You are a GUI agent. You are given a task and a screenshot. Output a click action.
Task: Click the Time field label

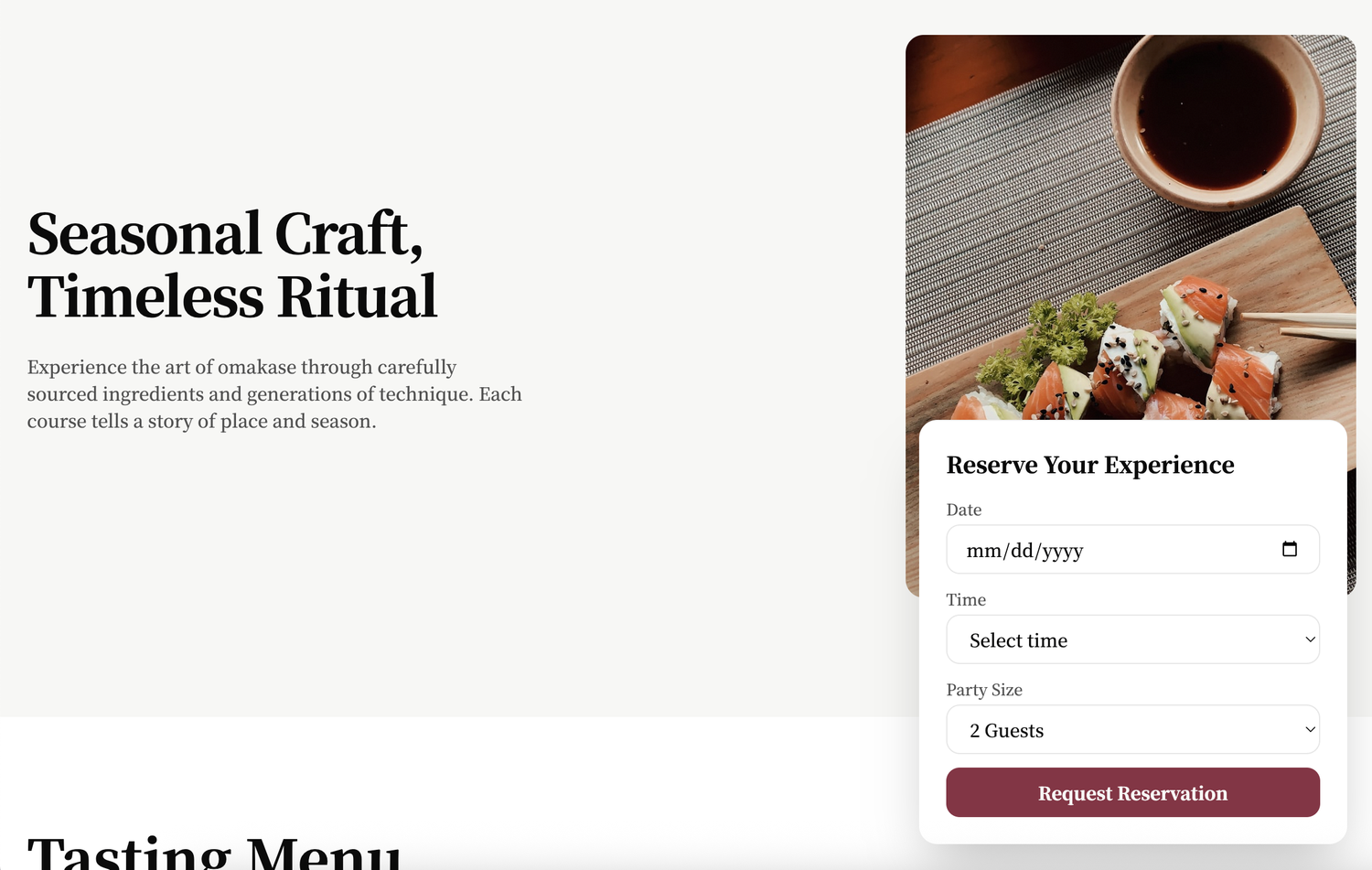(x=966, y=599)
